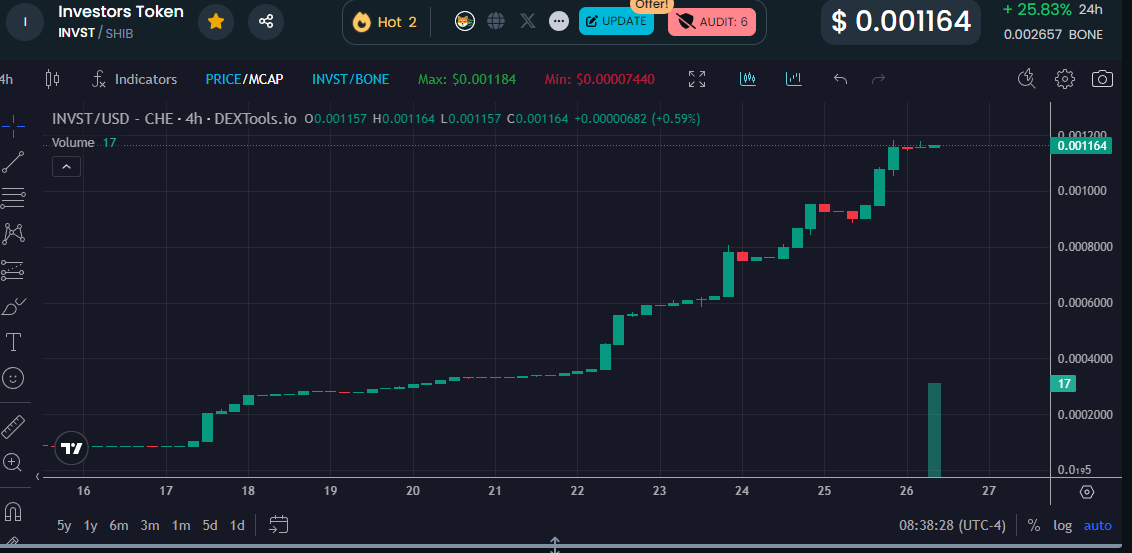
Task: Collapse the left drawing toolbar arrow
Action: point(38,476)
